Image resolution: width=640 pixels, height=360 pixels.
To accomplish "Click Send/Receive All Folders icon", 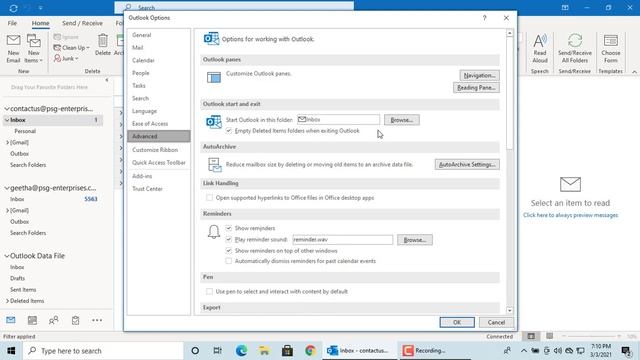I will tap(575, 49).
